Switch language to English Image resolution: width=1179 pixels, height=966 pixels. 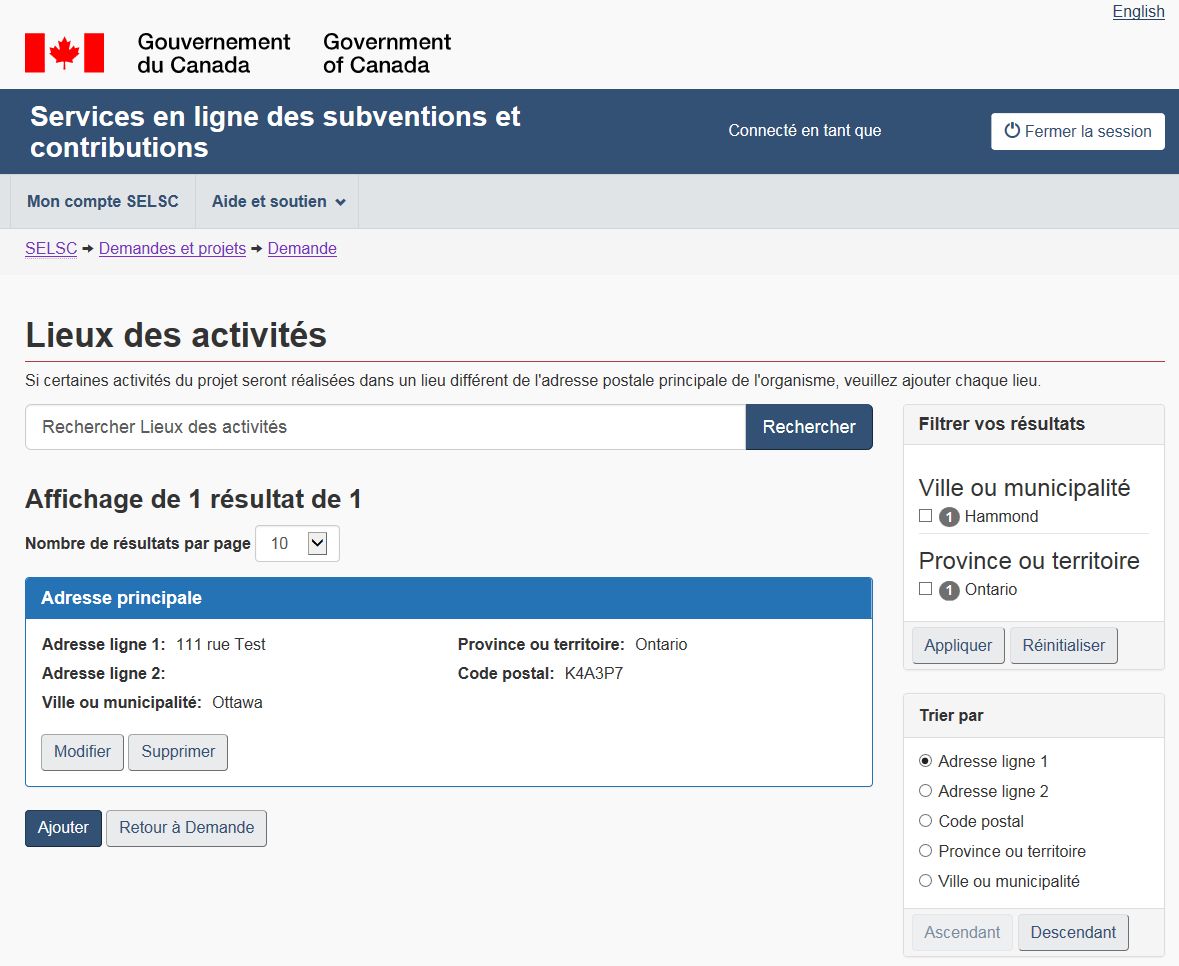pos(1138,12)
